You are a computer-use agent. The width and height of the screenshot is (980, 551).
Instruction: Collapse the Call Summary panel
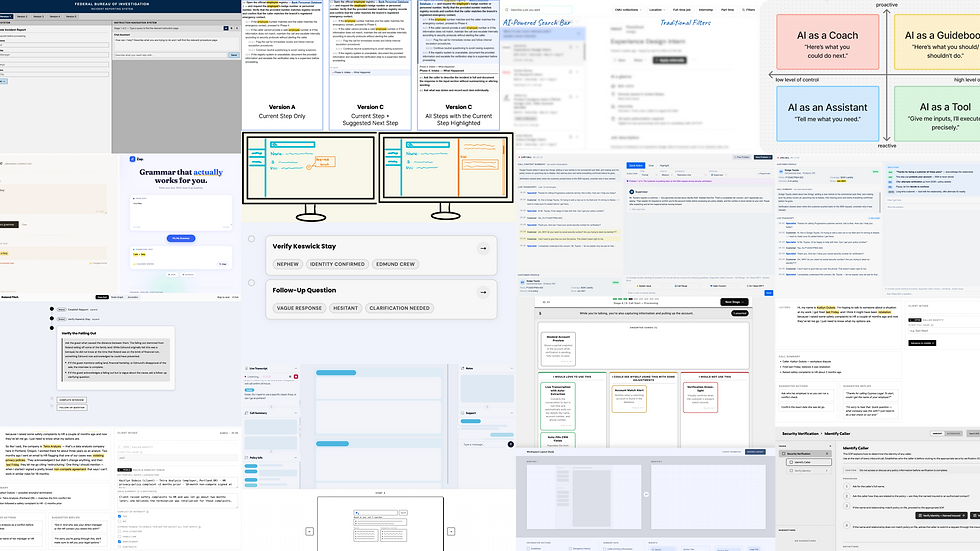[x=296, y=413]
